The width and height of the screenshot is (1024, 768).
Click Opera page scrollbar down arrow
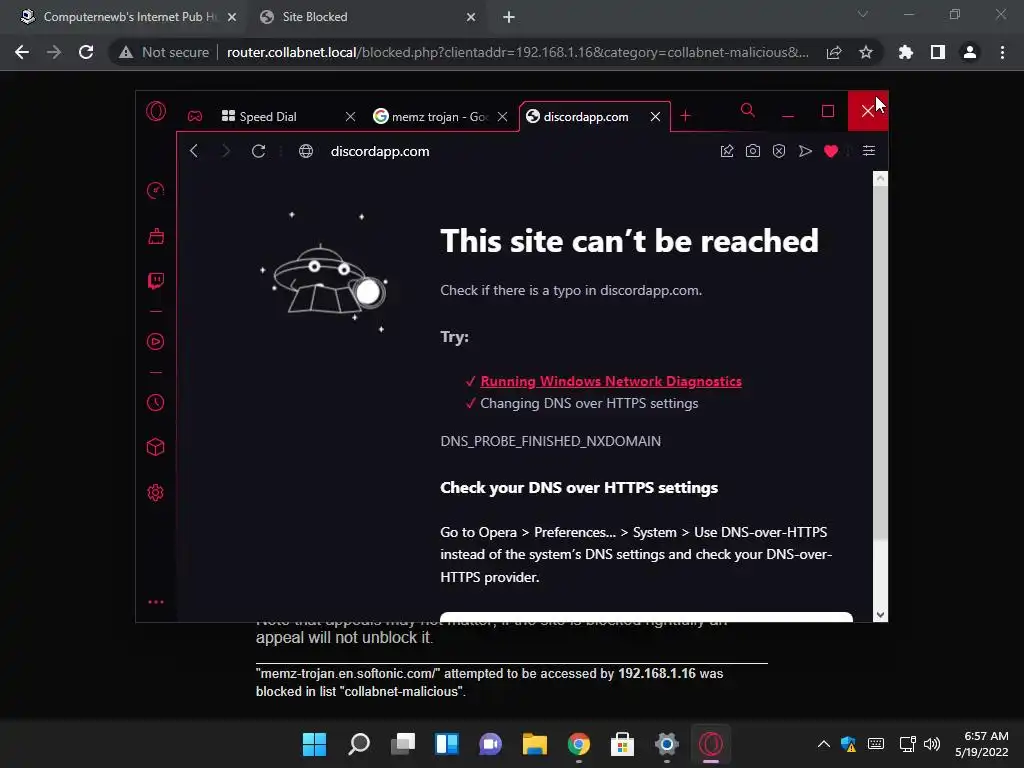pyautogui.click(x=880, y=615)
